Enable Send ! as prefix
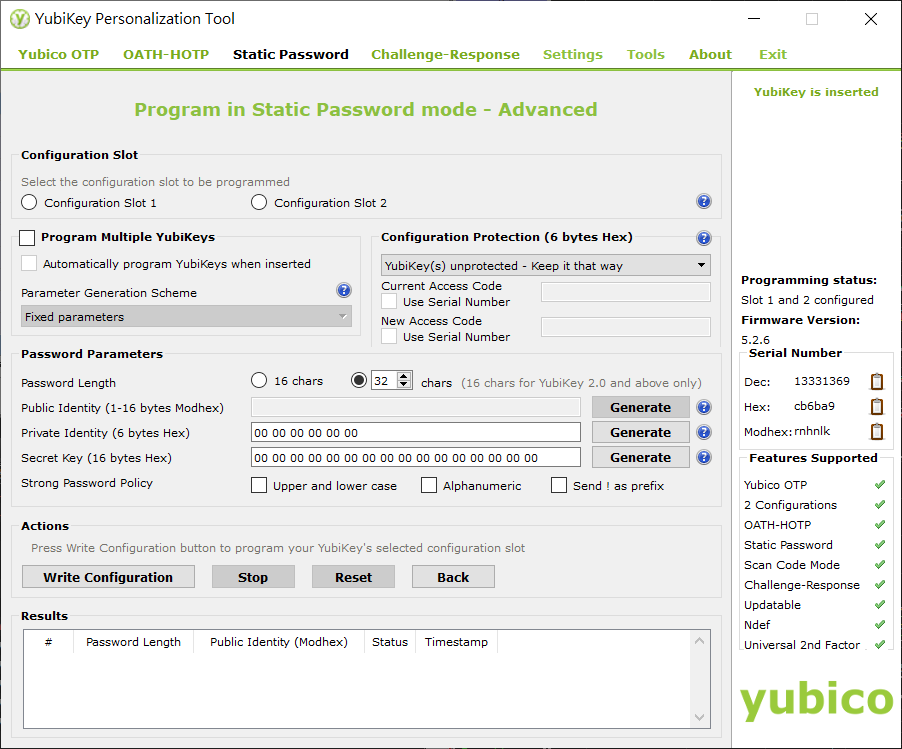Screen dimensions: 902x749 pyautogui.click(x=559, y=486)
